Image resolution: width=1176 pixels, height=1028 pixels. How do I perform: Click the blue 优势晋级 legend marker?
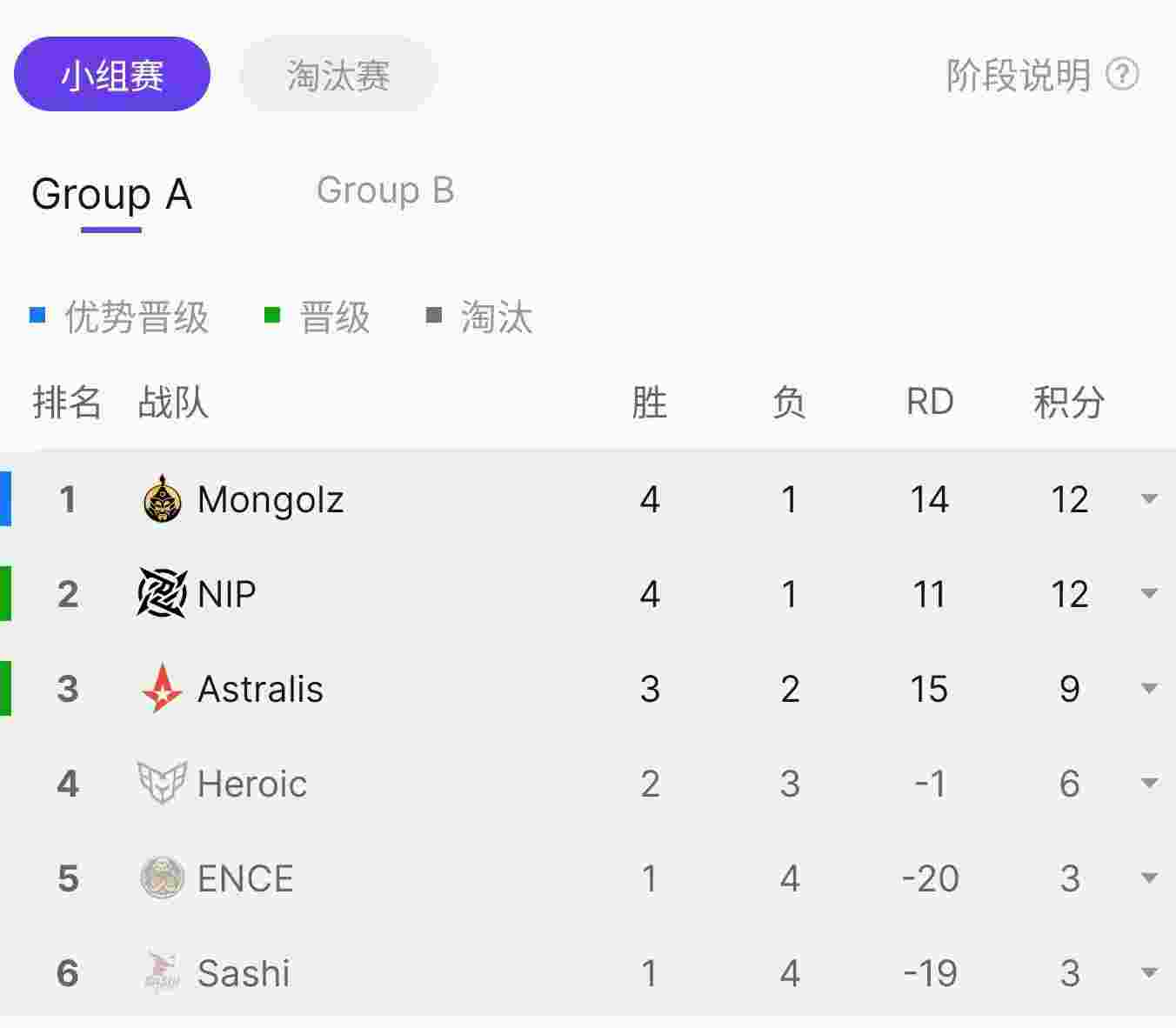point(37,315)
